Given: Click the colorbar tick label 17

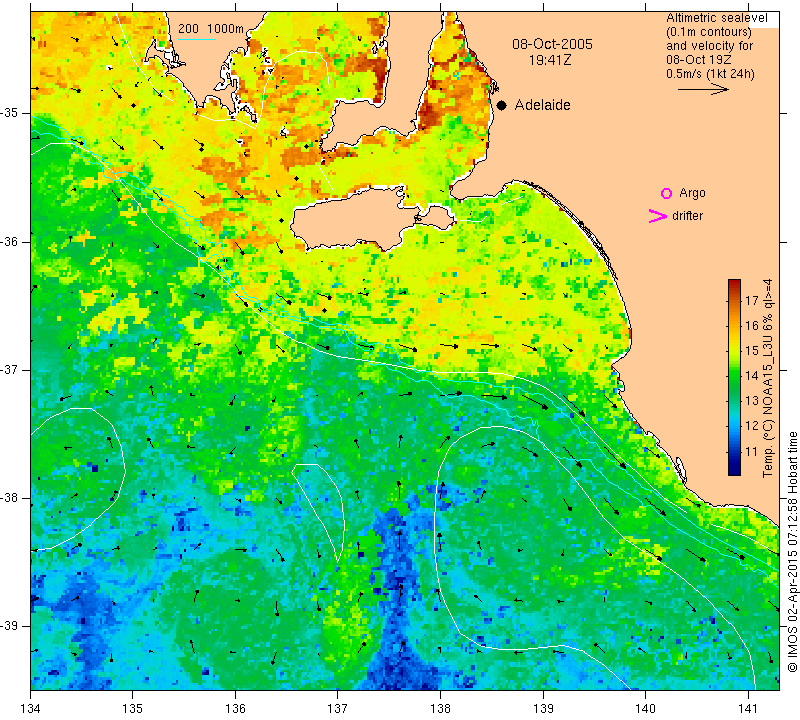Looking at the screenshot, I should click(x=752, y=301).
